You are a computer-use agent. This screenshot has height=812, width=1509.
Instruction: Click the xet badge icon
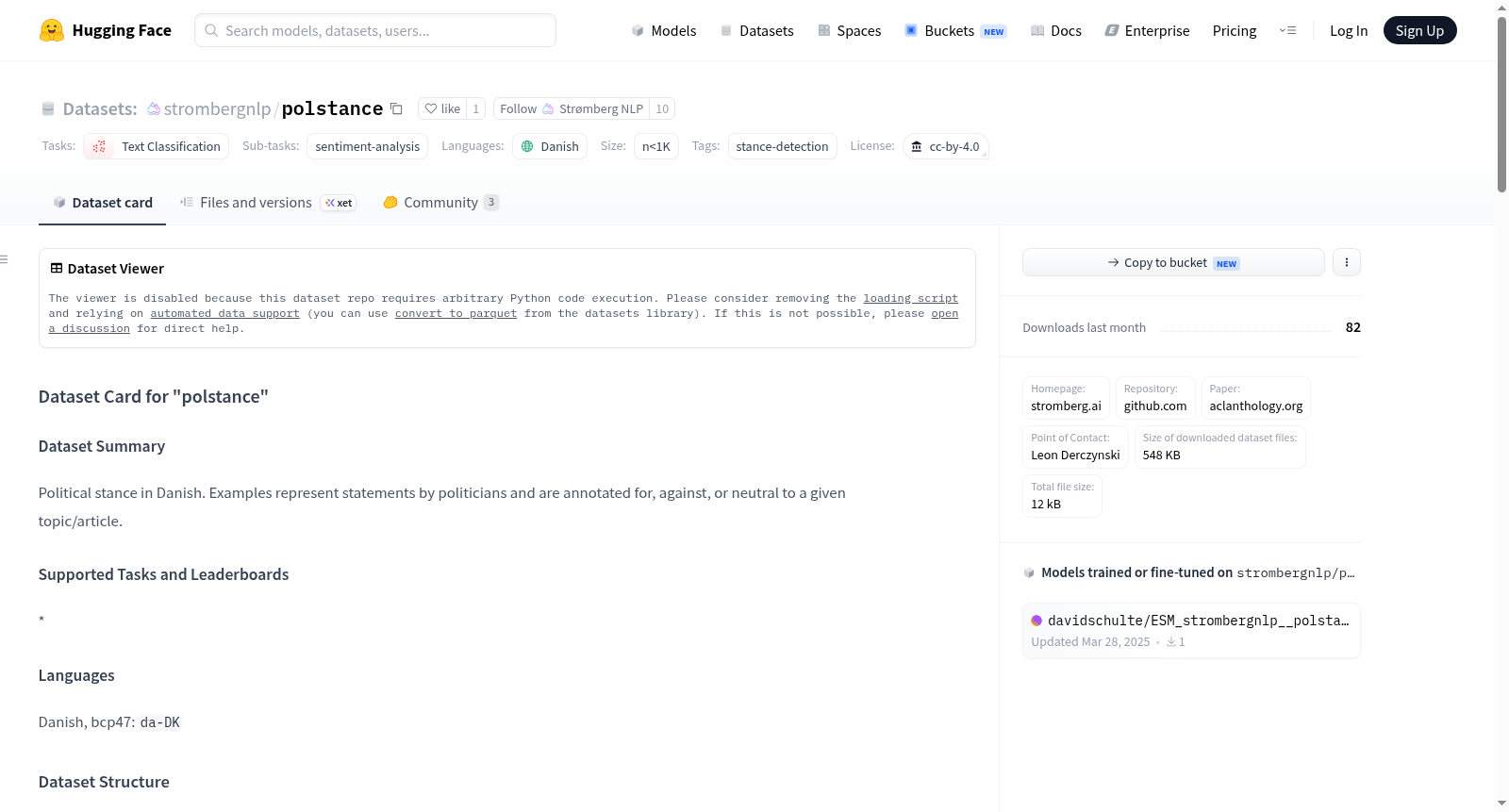339,203
